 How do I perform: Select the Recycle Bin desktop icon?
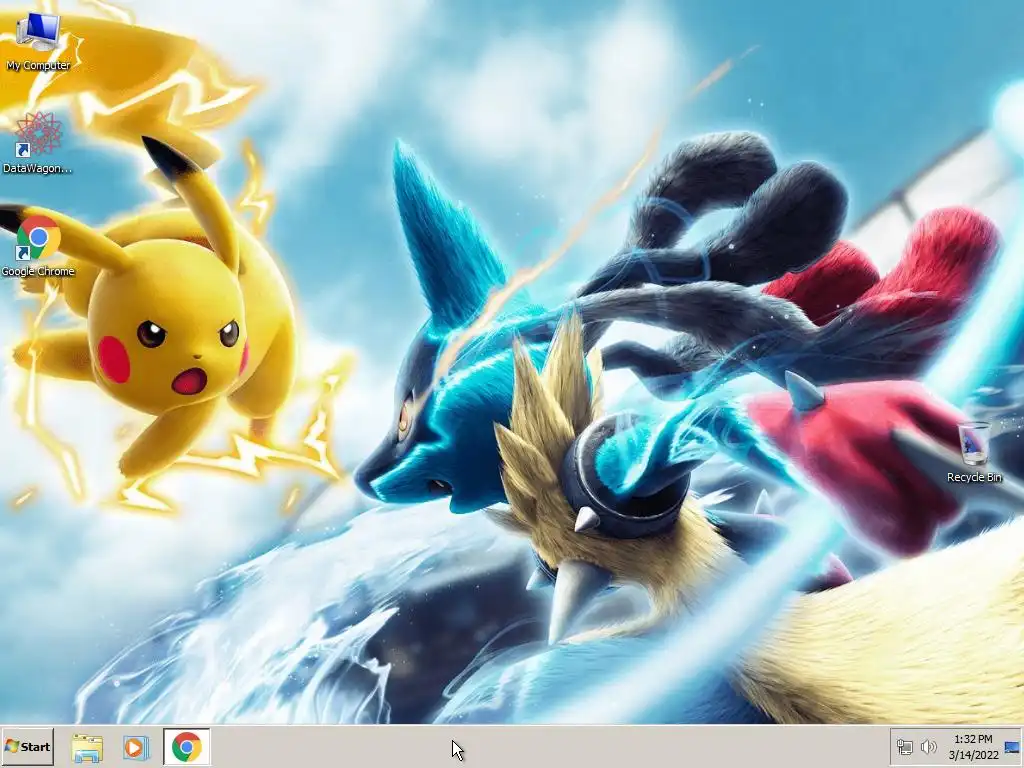[x=974, y=453]
